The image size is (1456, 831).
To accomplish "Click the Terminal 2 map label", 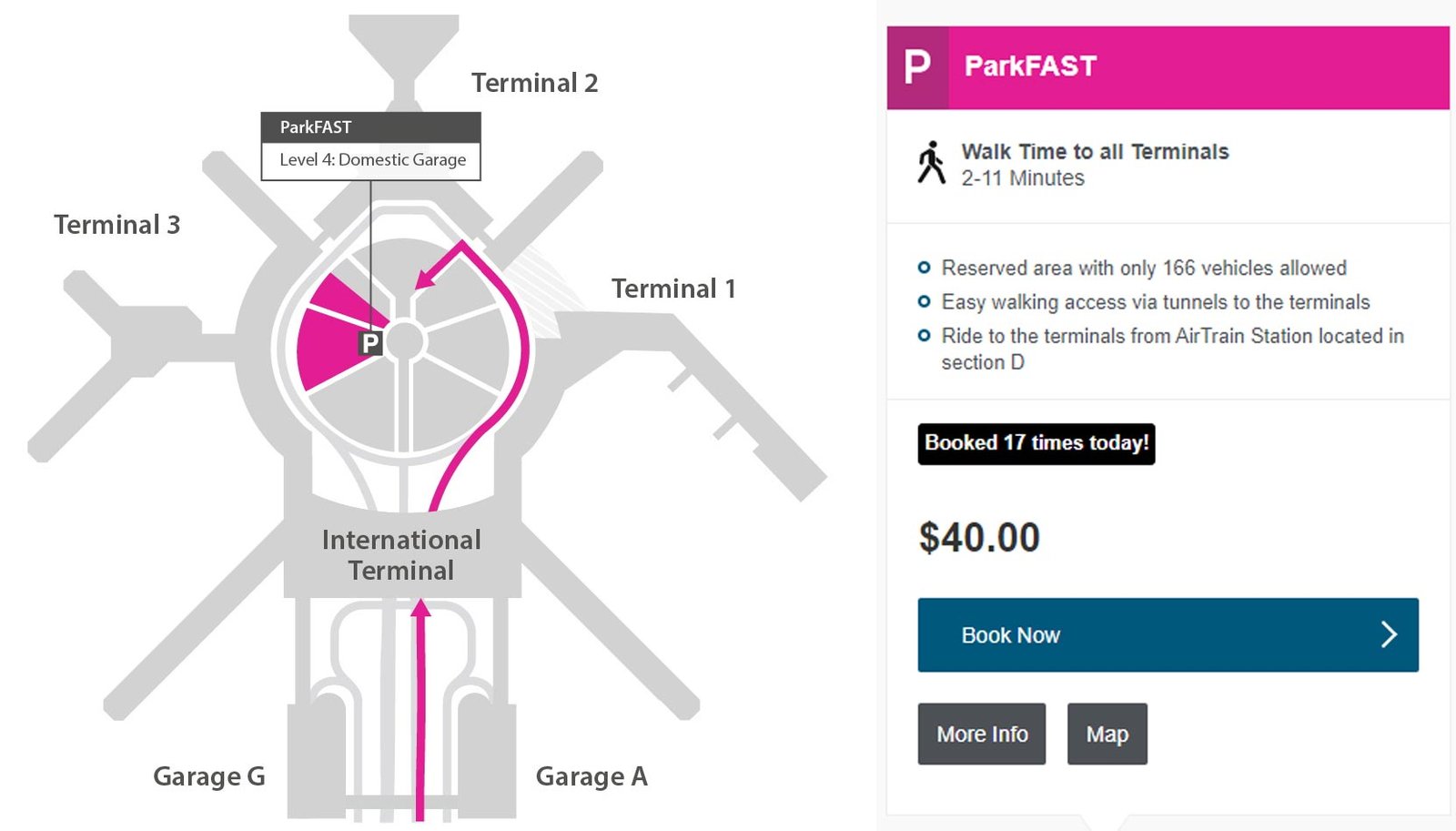I will pyautogui.click(x=534, y=83).
